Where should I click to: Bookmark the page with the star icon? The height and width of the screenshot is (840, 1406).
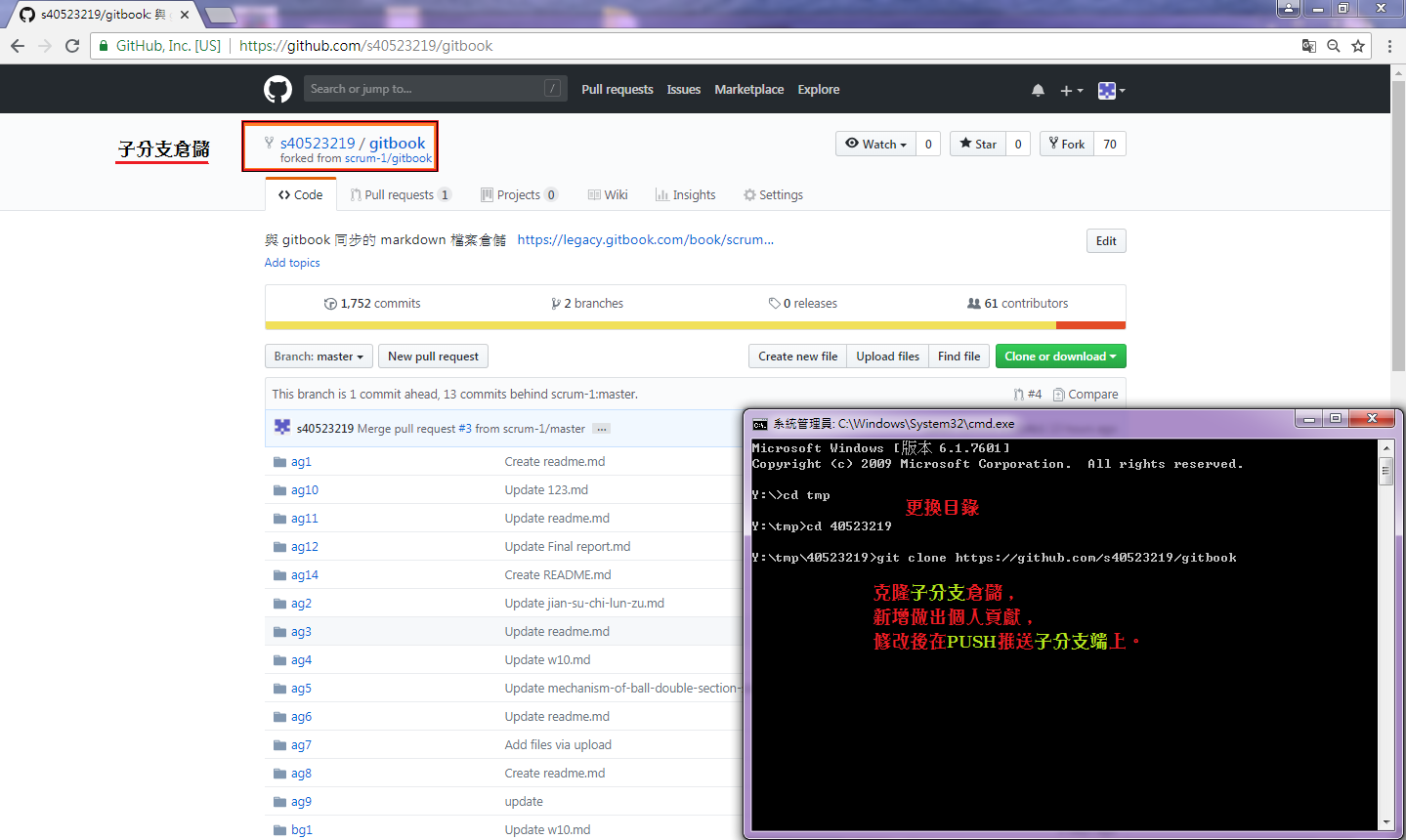click(x=1358, y=46)
